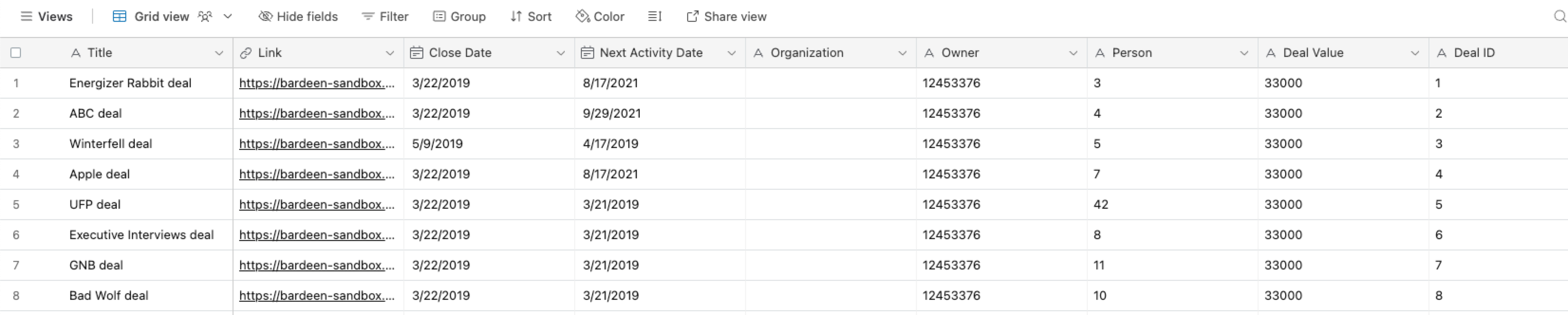Click the Close Date calendar icon

pos(416,53)
